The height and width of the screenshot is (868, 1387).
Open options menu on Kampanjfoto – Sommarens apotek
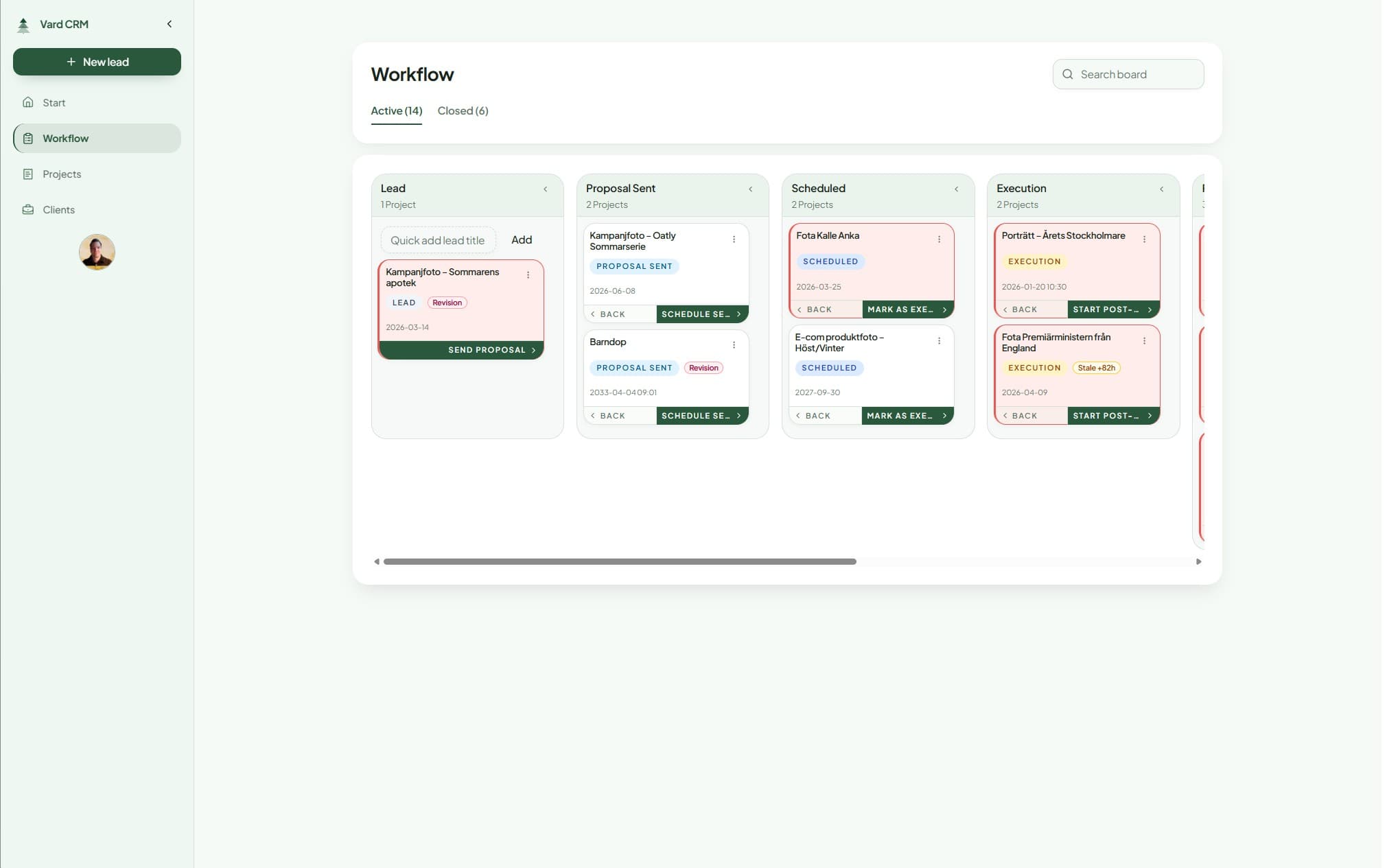[528, 274]
